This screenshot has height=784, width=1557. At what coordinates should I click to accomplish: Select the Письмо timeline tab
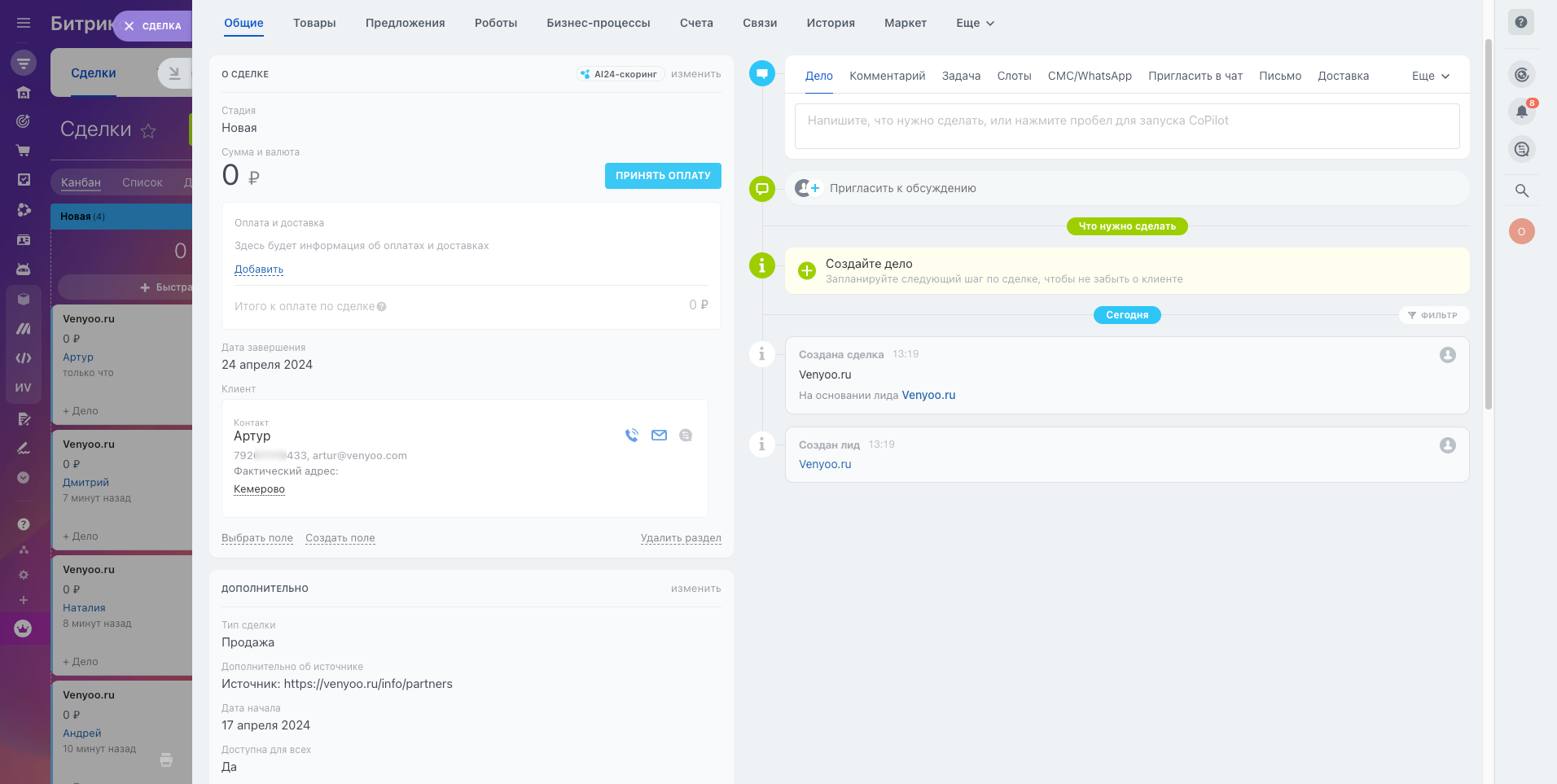pos(1280,76)
